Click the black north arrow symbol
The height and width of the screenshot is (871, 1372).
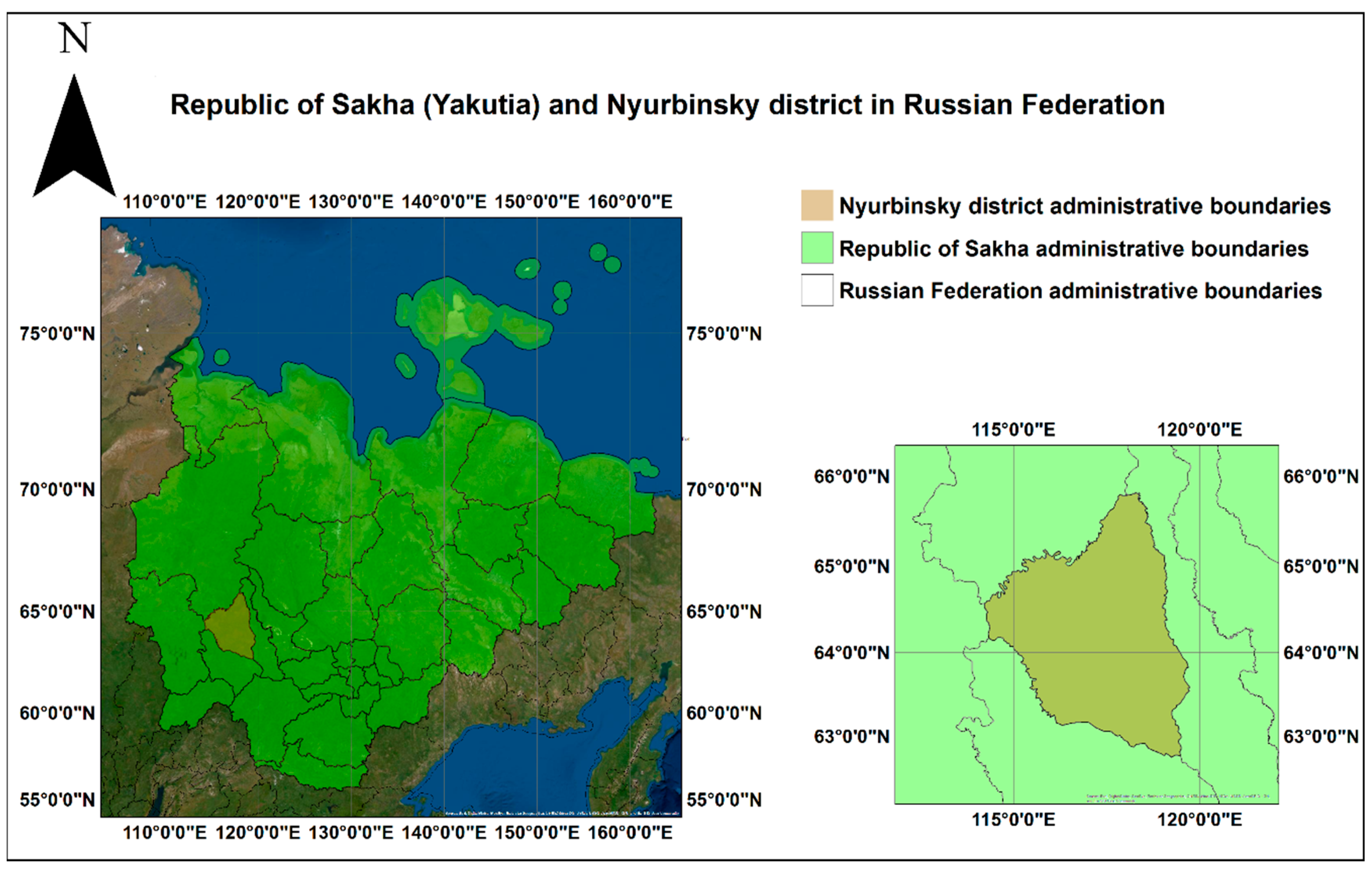point(74,140)
